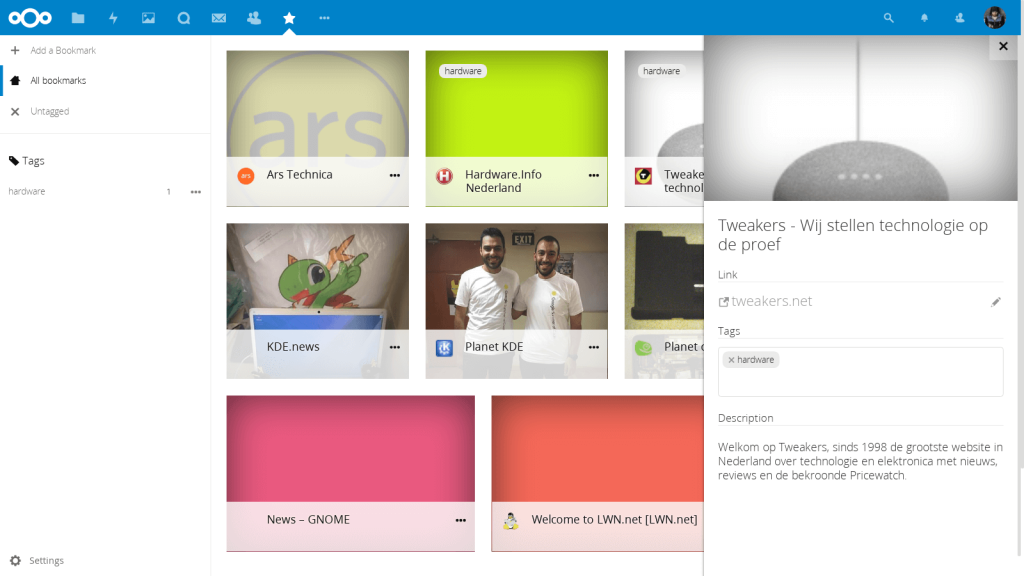This screenshot has width=1024, height=576.
Task: Open the user avatar menu
Action: pos(994,18)
